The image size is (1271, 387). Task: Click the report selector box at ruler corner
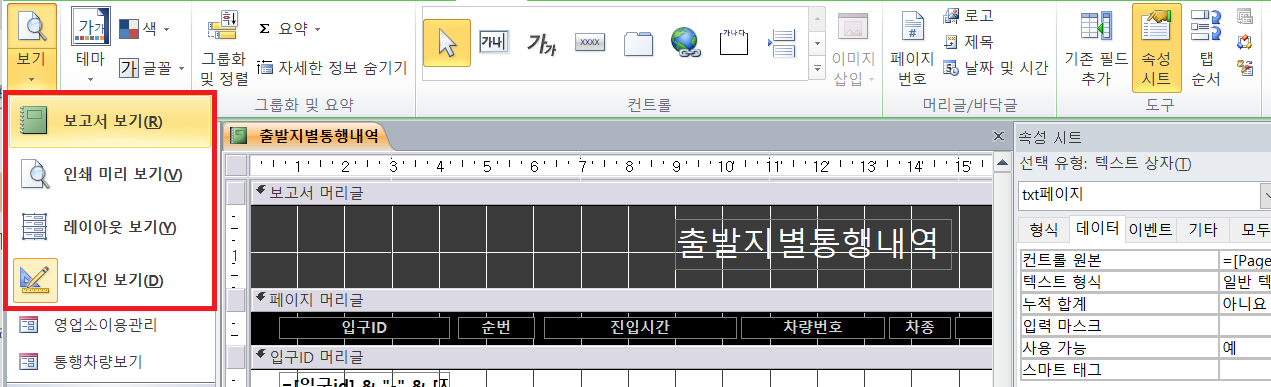coord(236,165)
